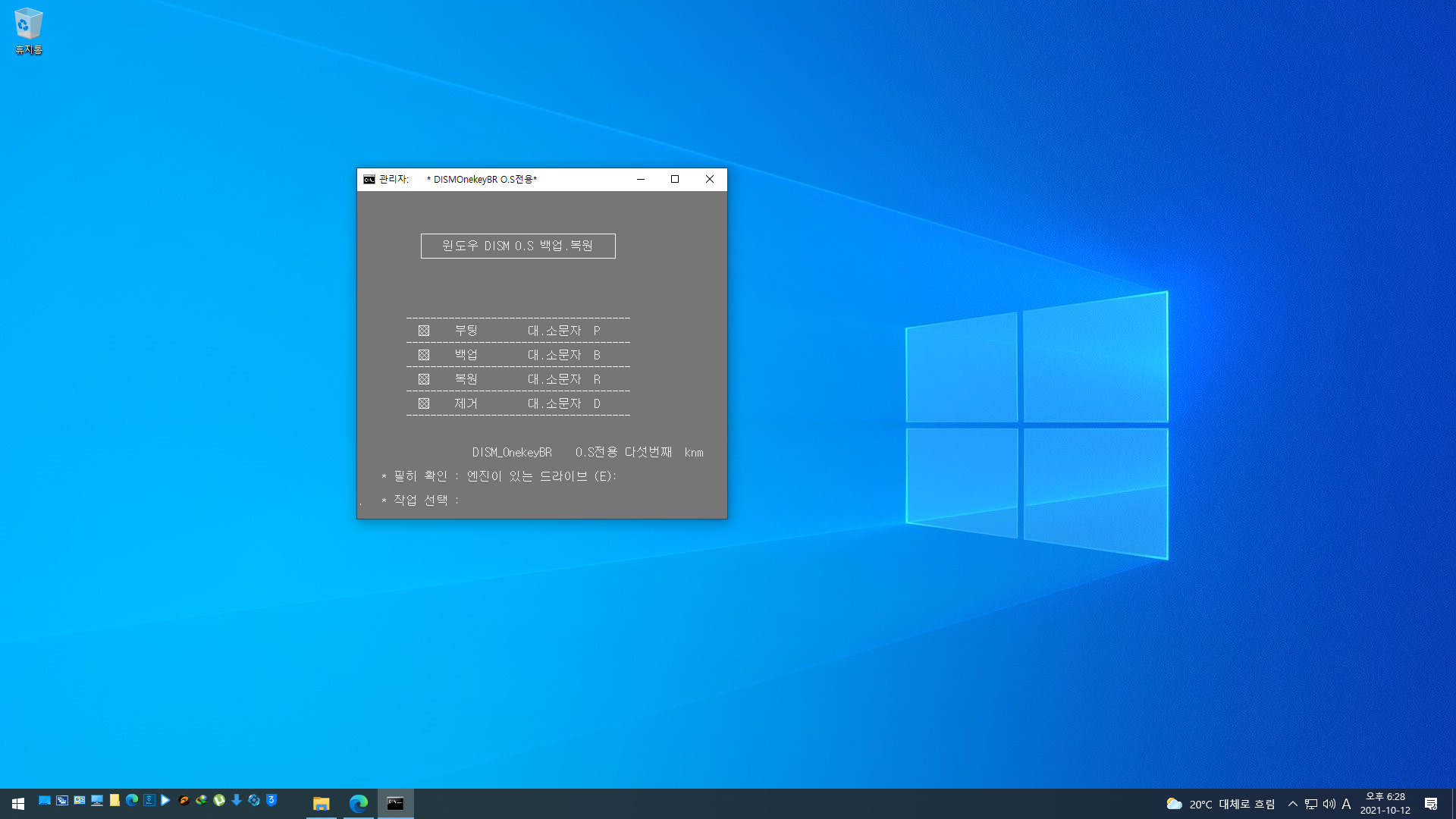Click the 대.소문자 R key hint
This screenshot has height=819, width=1456.
(x=564, y=379)
